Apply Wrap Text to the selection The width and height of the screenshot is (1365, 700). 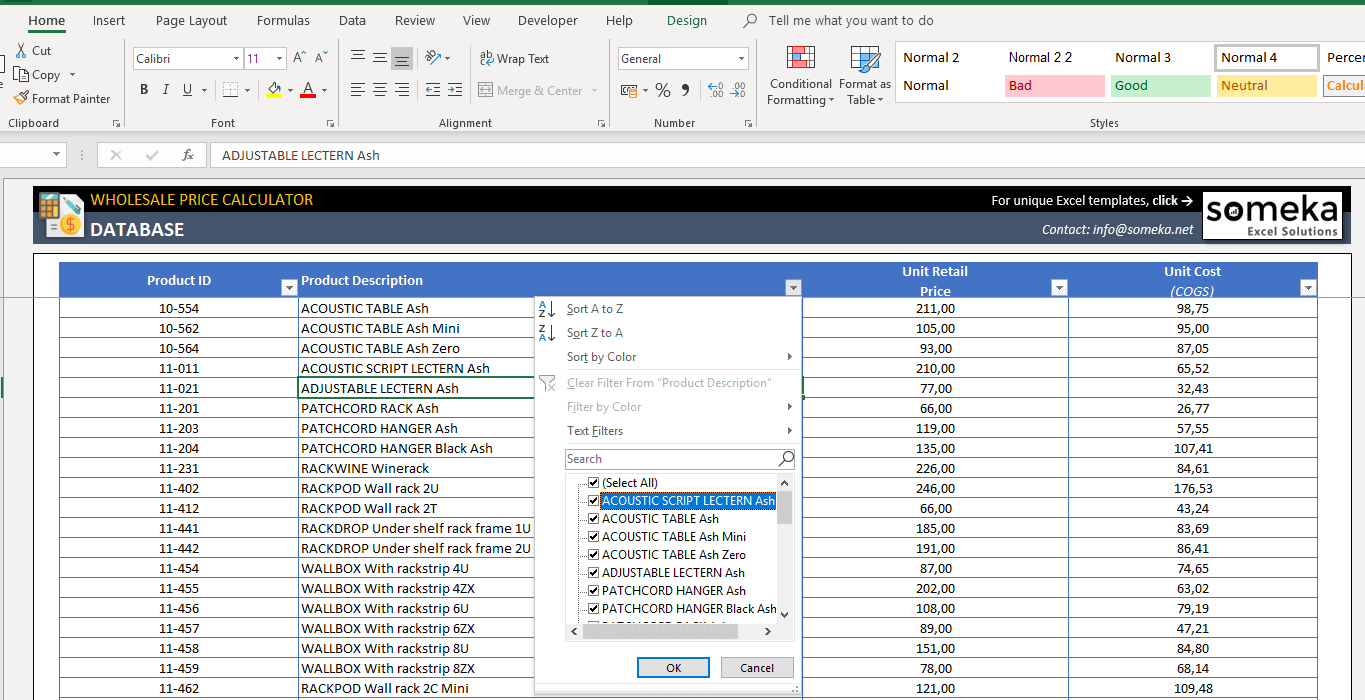514,58
